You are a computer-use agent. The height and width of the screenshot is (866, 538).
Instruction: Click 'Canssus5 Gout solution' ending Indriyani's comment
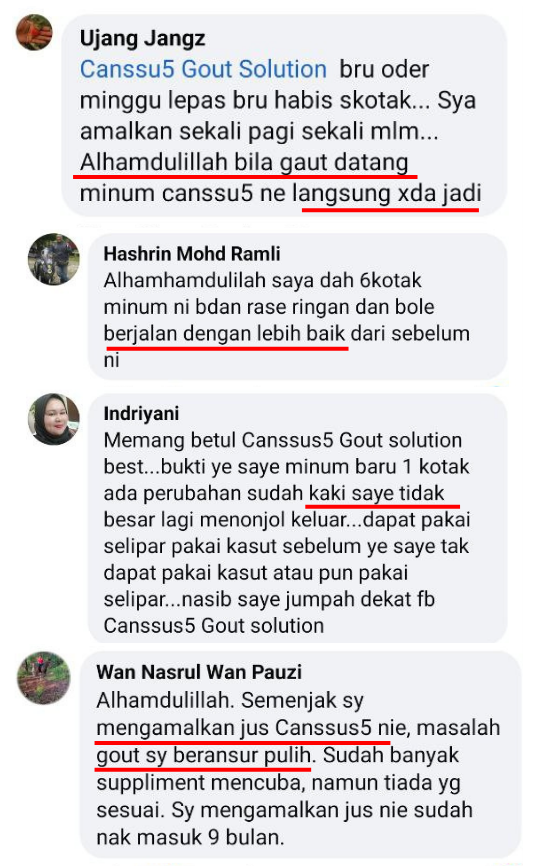pyautogui.click(x=214, y=626)
